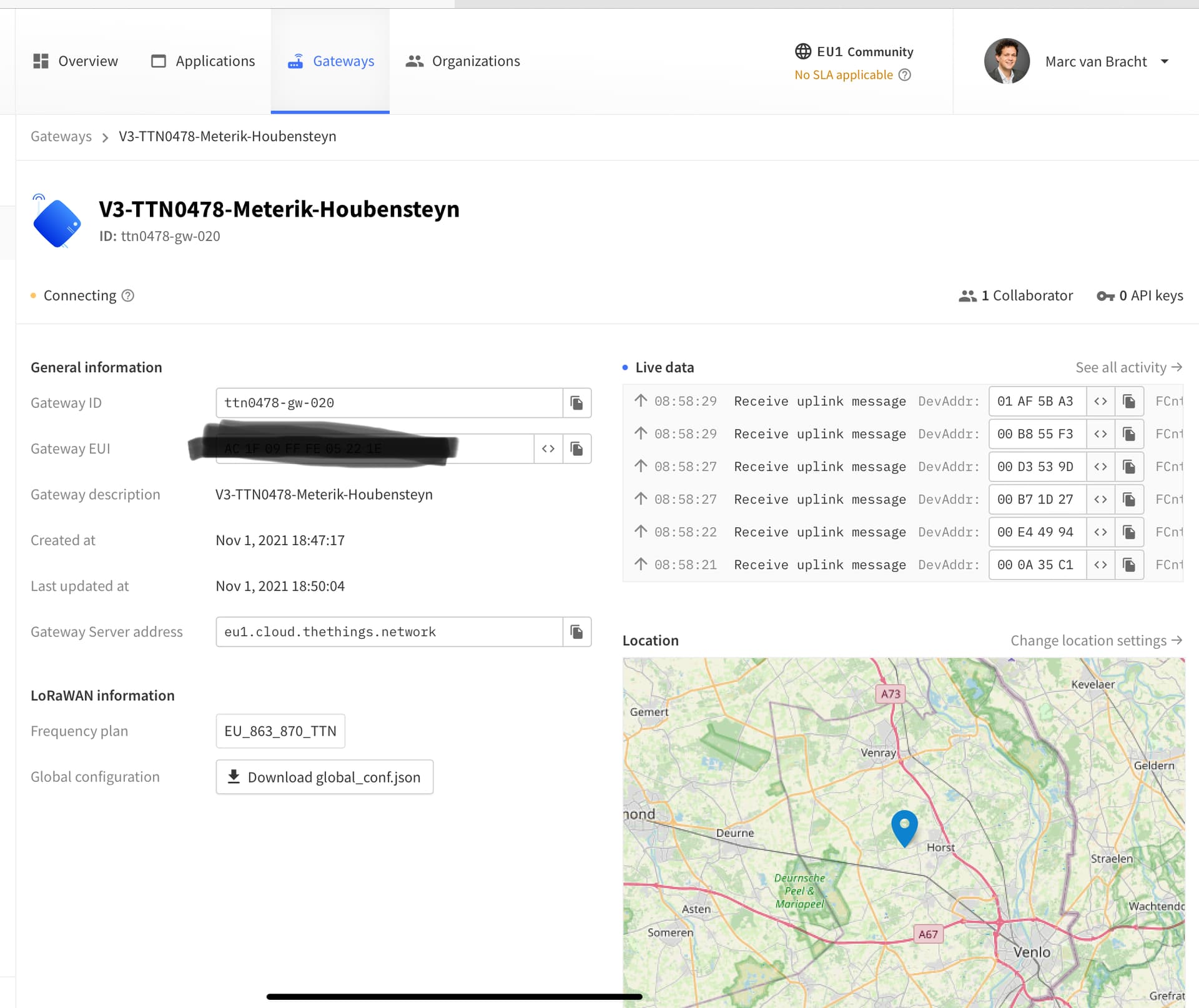Open the Applications tab
1199x1008 pixels.
pos(203,61)
